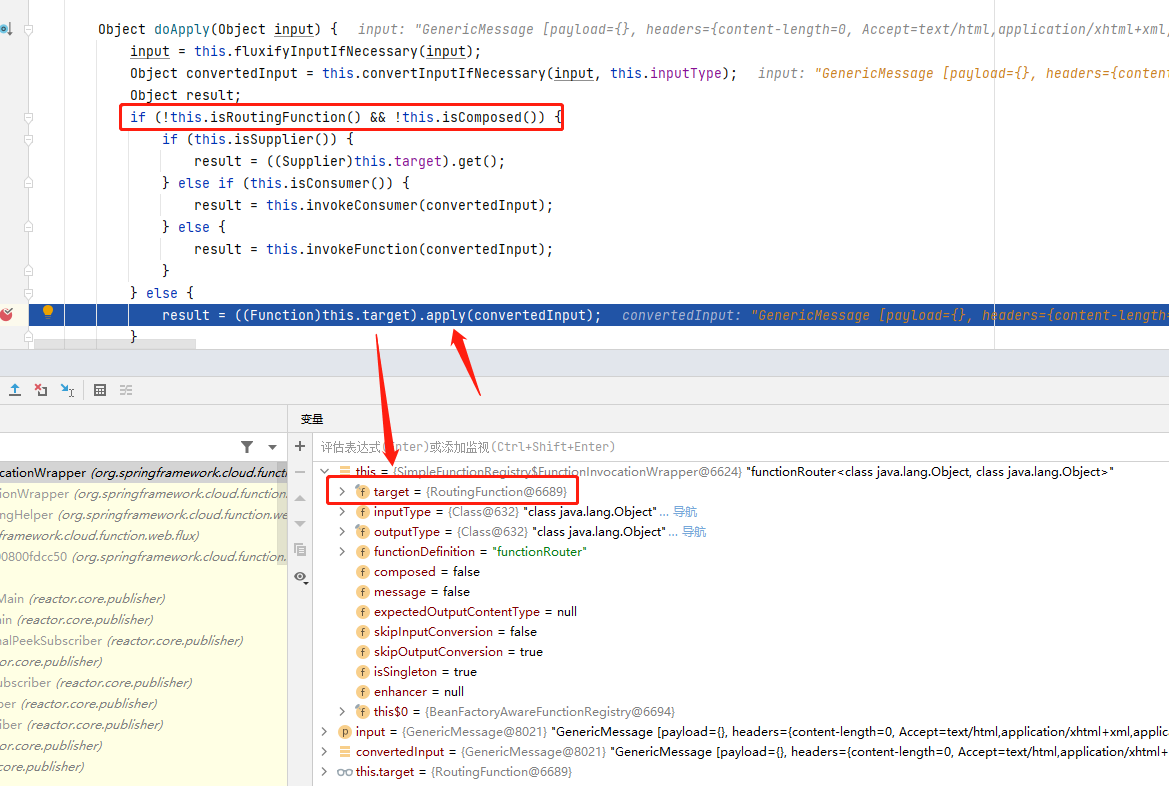Select the Main reactor.core.publisher frame
1169x786 pixels.
pos(143,599)
